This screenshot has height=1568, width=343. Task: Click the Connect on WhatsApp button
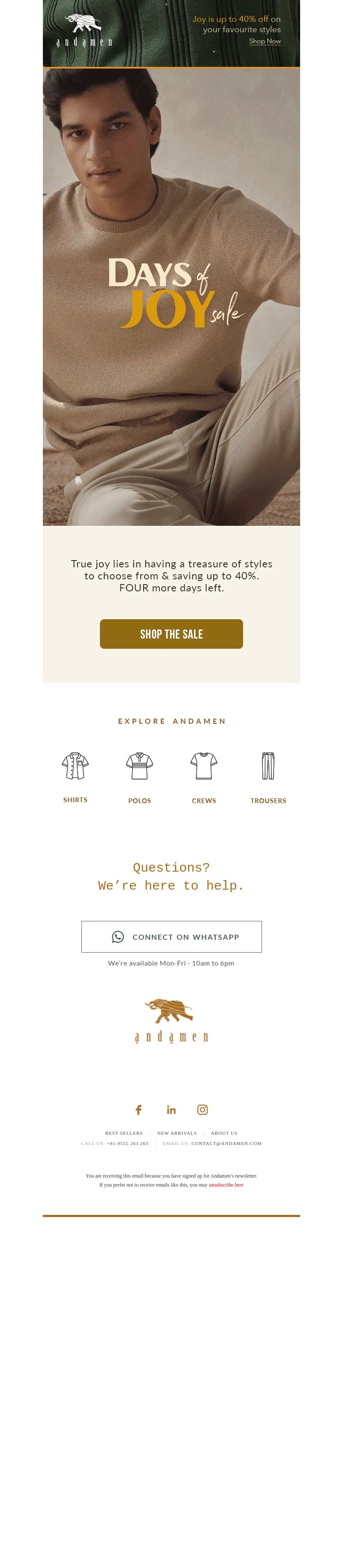click(171, 936)
